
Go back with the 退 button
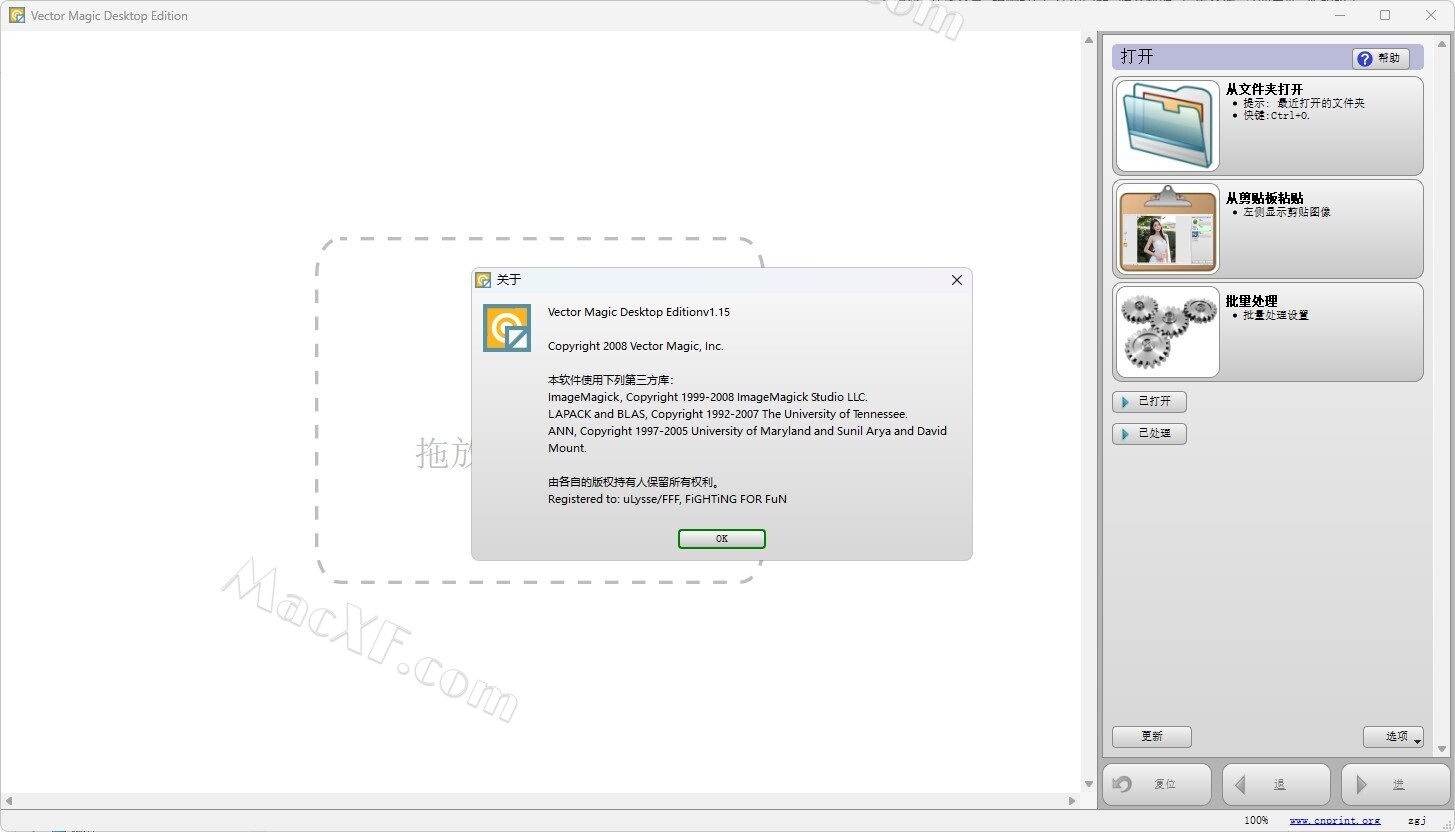tap(1276, 785)
